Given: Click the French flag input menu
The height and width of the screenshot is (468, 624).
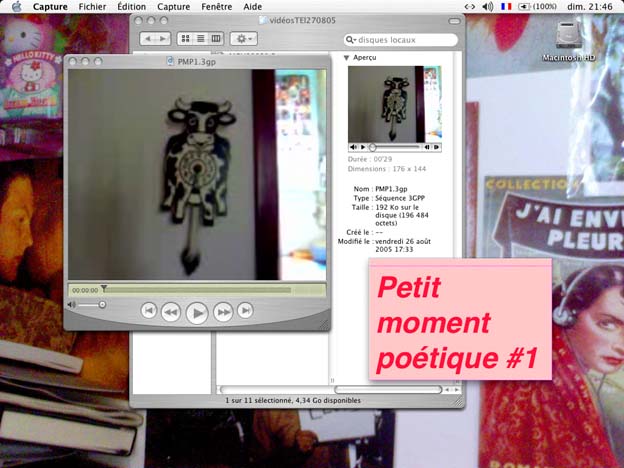Looking at the screenshot, I should point(506,6).
